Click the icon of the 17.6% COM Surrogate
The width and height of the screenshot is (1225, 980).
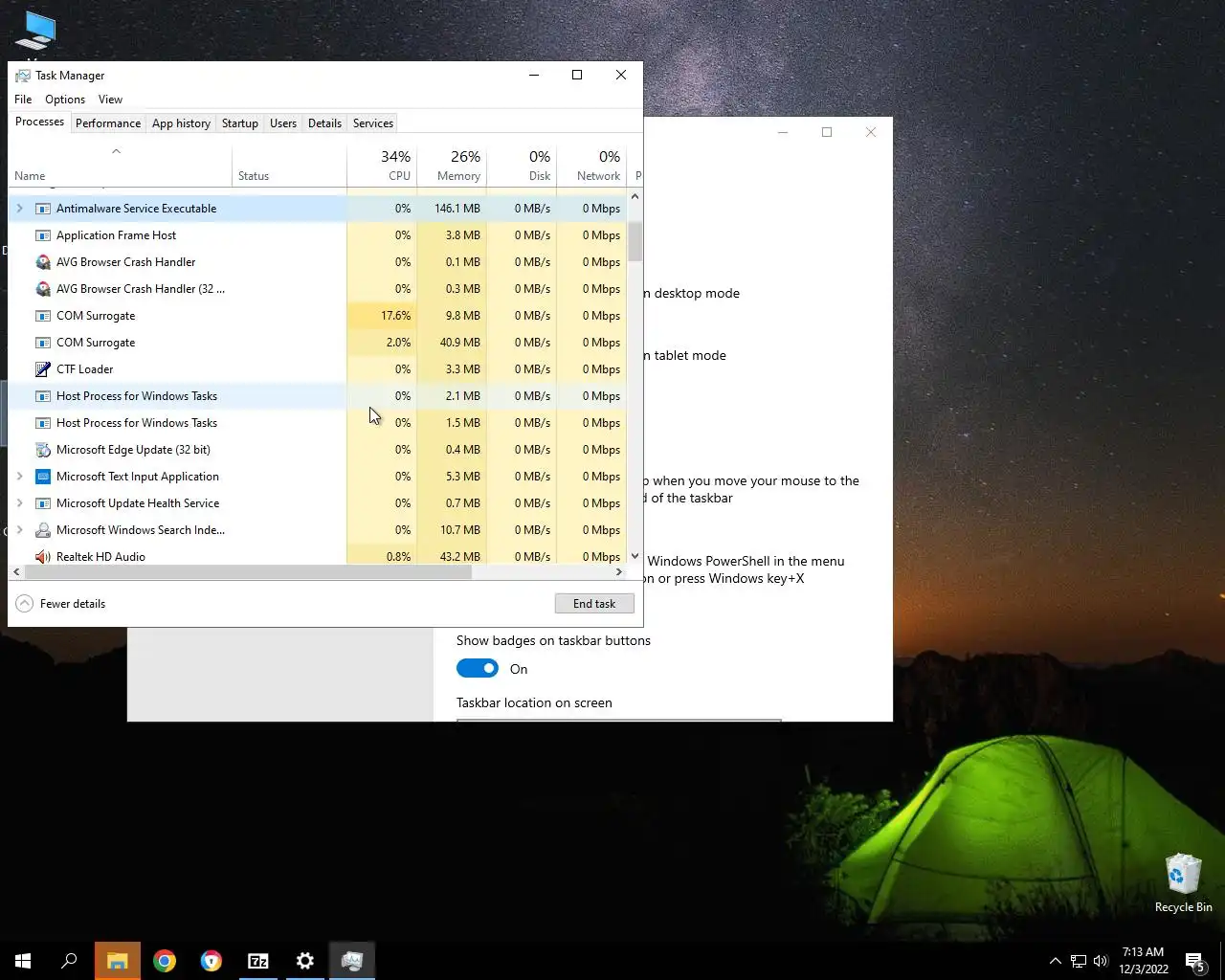43,316
